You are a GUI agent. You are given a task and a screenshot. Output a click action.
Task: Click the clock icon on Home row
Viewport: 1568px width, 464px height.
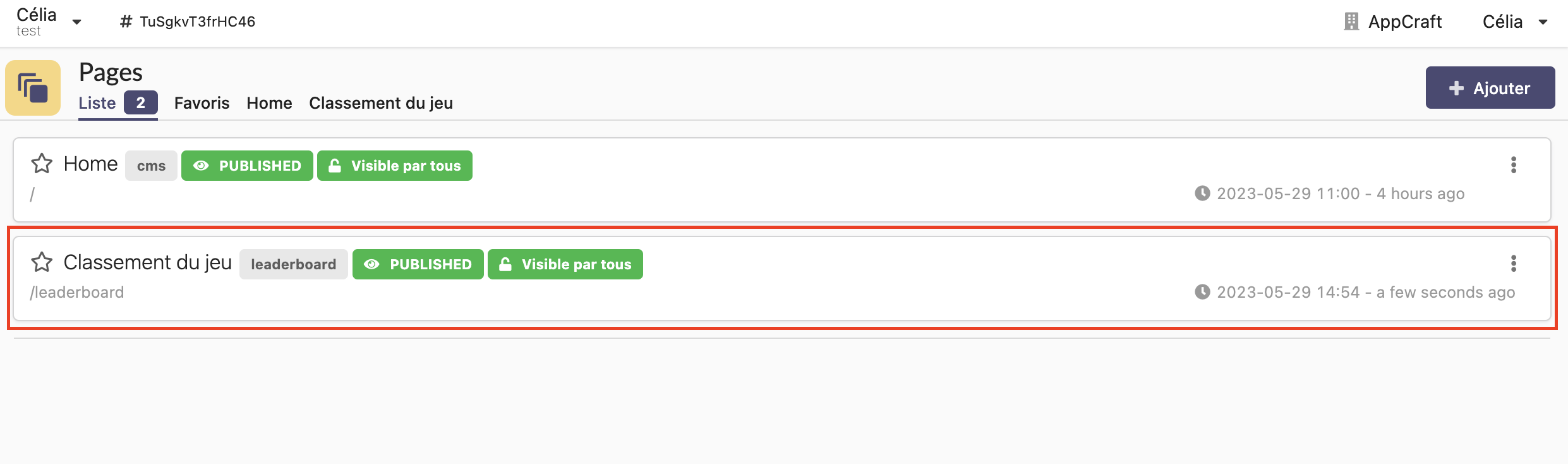(x=1202, y=193)
